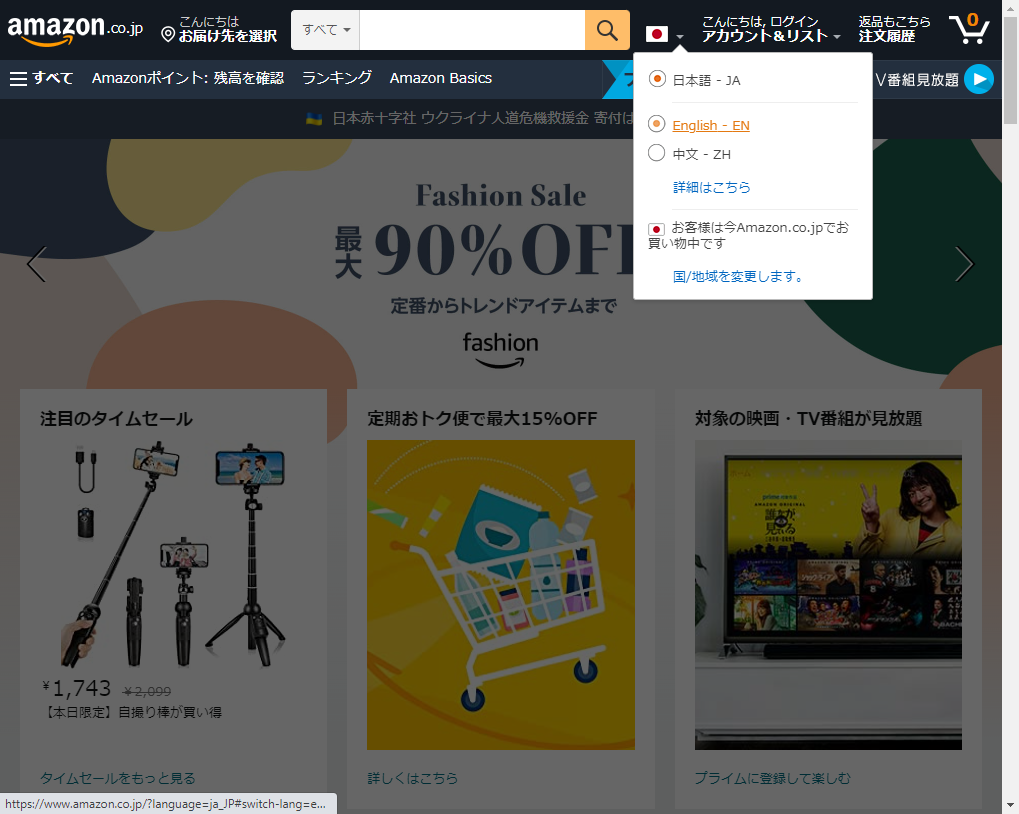Click 詳細はこちら link in language popup

712,188
